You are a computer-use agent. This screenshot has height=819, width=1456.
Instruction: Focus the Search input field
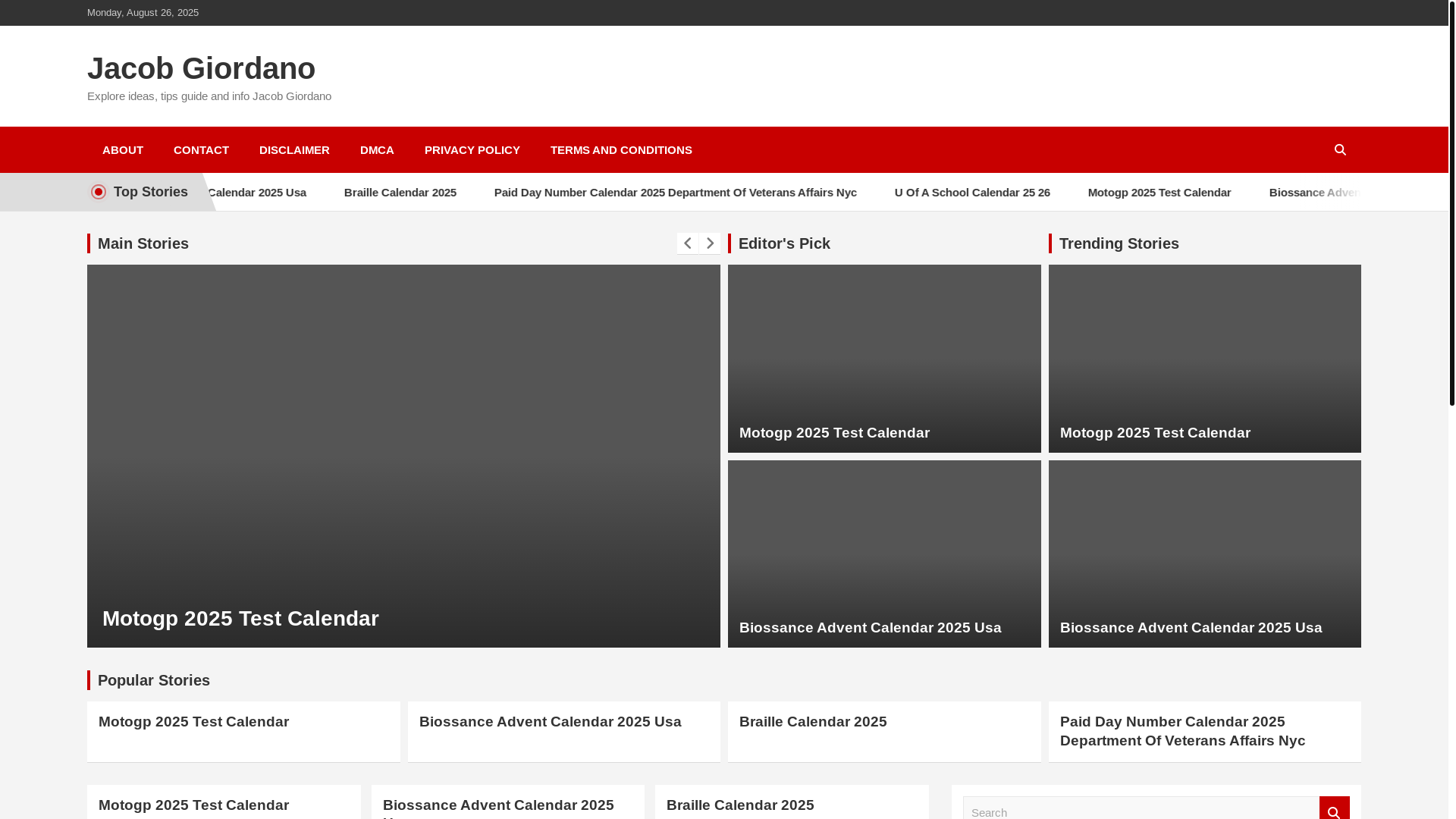tap(1141, 809)
